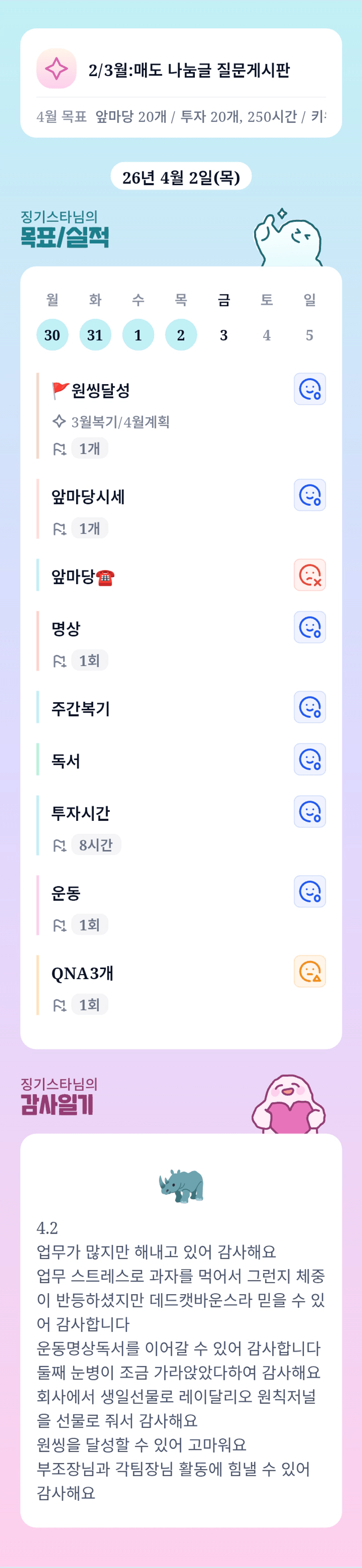Click the status face icon for 앞마당시세
The width and height of the screenshot is (362, 1568).
click(x=309, y=495)
